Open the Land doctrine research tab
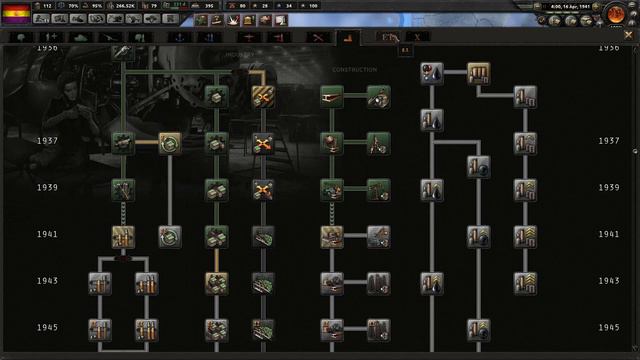 tap(139, 38)
